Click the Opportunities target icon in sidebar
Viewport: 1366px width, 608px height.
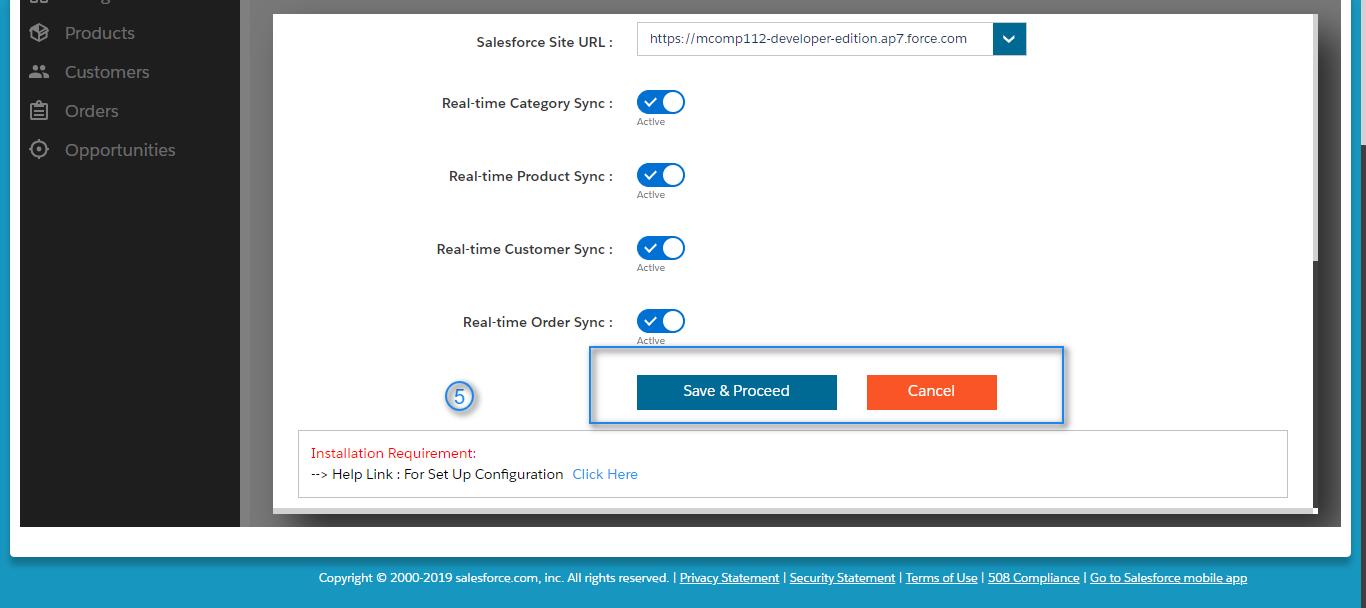[x=39, y=150]
